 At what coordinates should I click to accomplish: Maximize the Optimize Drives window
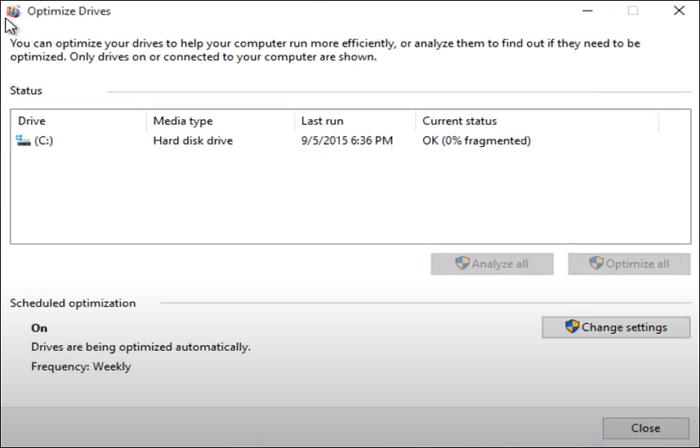(x=633, y=11)
